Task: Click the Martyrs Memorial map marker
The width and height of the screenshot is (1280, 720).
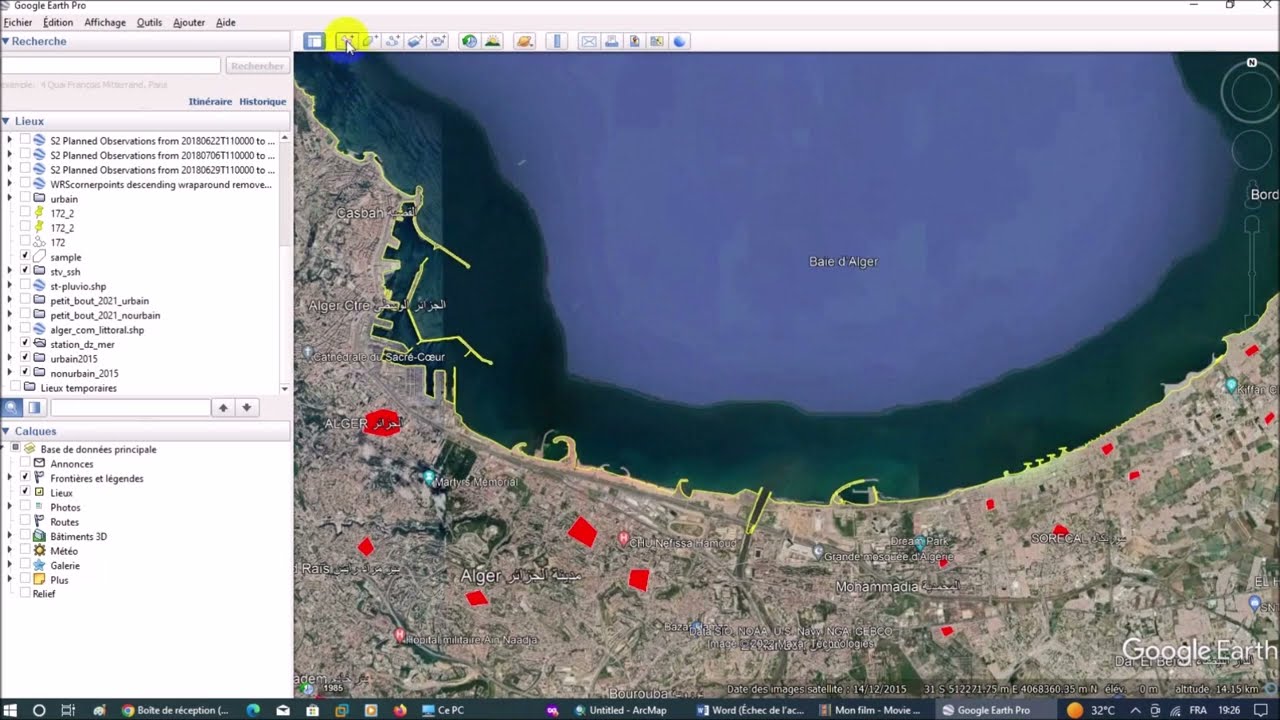Action: tap(429, 478)
